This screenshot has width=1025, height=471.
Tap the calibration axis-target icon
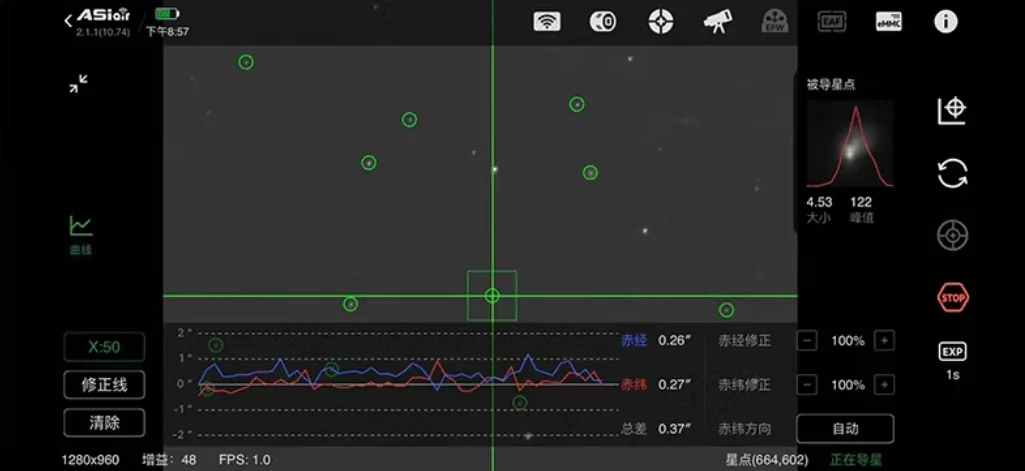952,110
